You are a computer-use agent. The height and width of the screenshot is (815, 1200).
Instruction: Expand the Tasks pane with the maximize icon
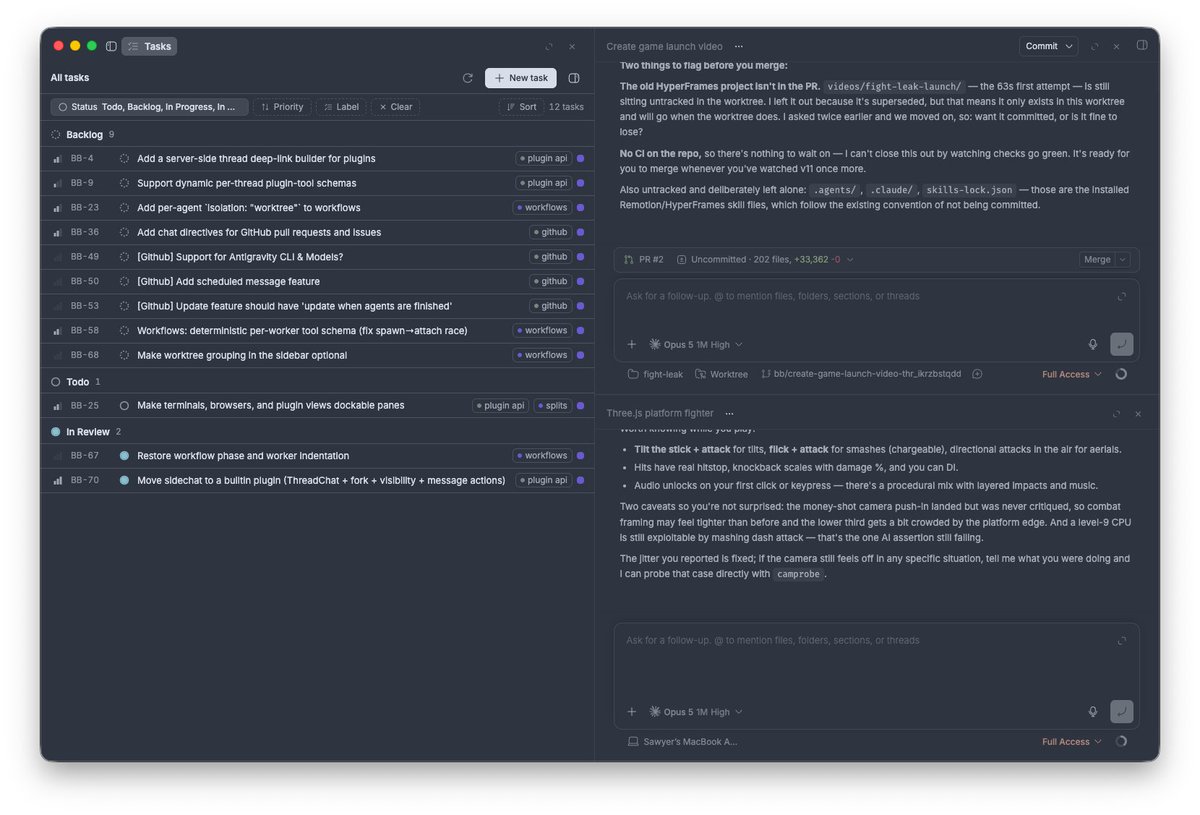tap(549, 46)
